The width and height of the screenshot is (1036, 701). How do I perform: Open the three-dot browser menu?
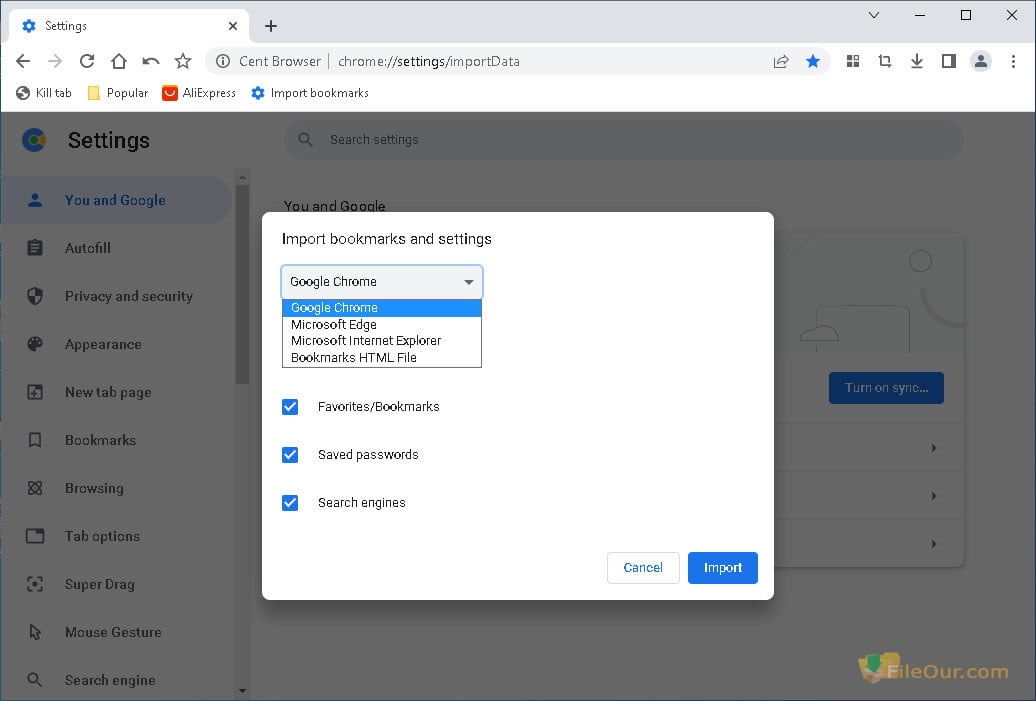[1013, 61]
